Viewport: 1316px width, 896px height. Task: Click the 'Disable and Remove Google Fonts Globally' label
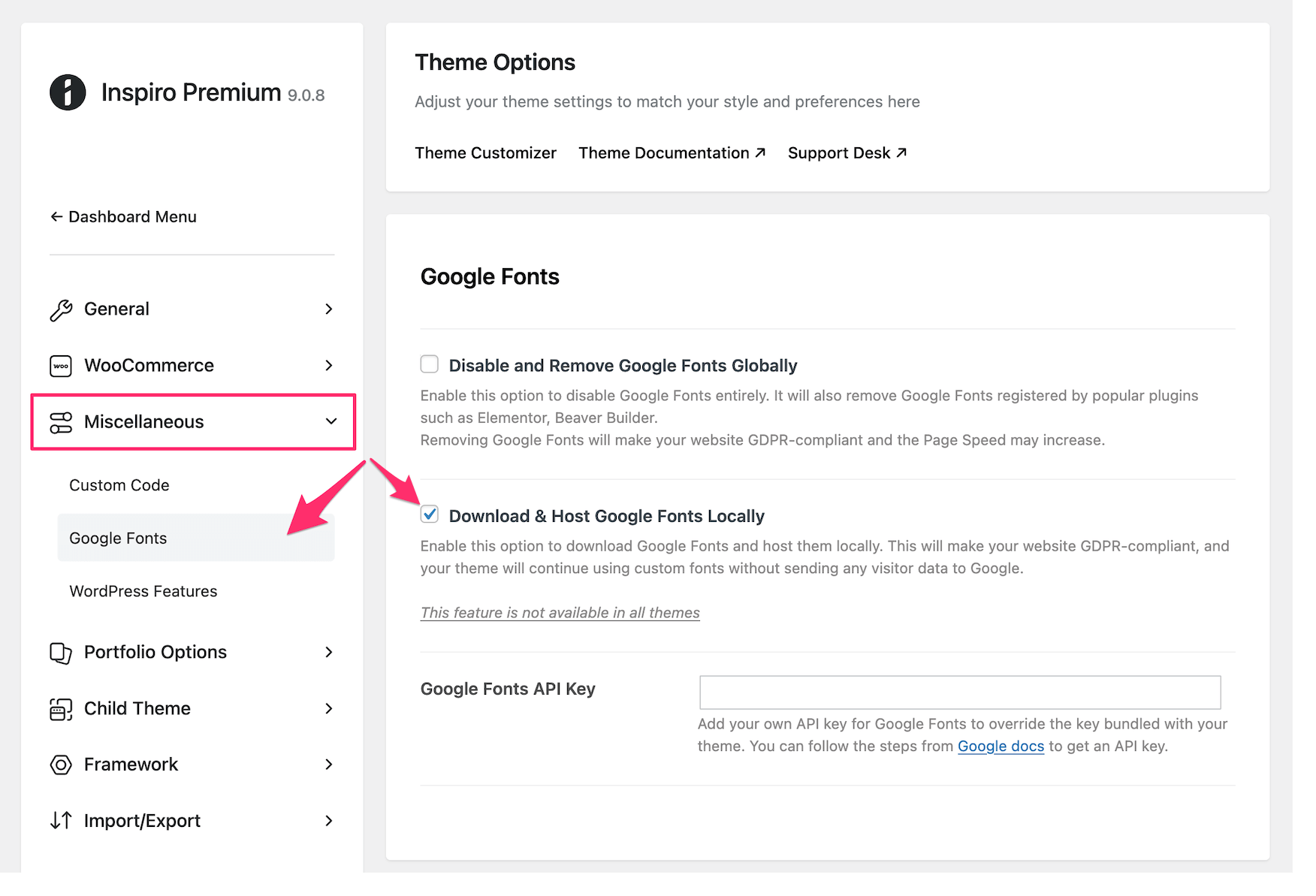coord(623,366)
